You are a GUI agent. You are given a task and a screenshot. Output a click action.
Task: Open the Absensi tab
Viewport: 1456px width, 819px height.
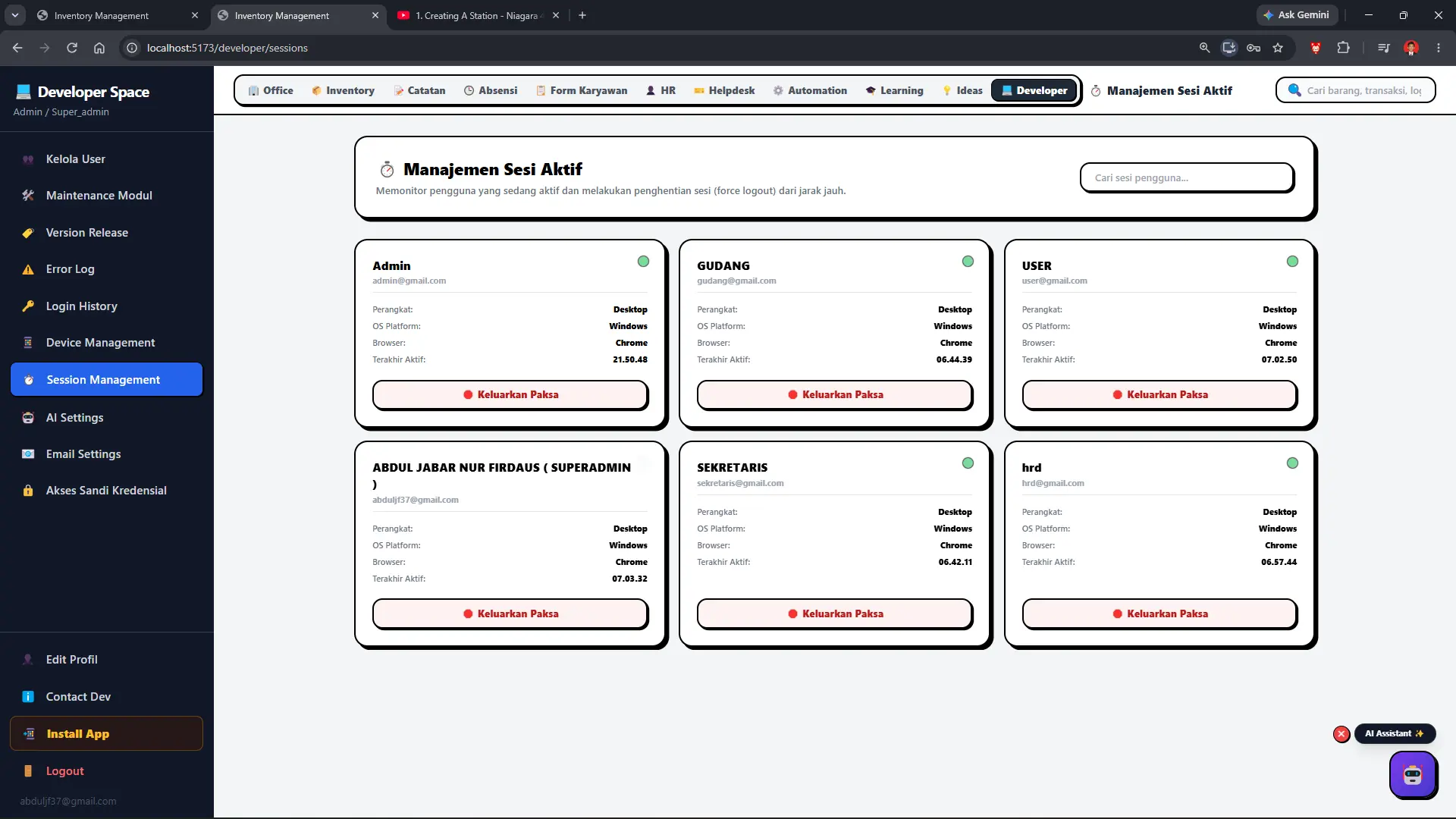tap(491, 90)
